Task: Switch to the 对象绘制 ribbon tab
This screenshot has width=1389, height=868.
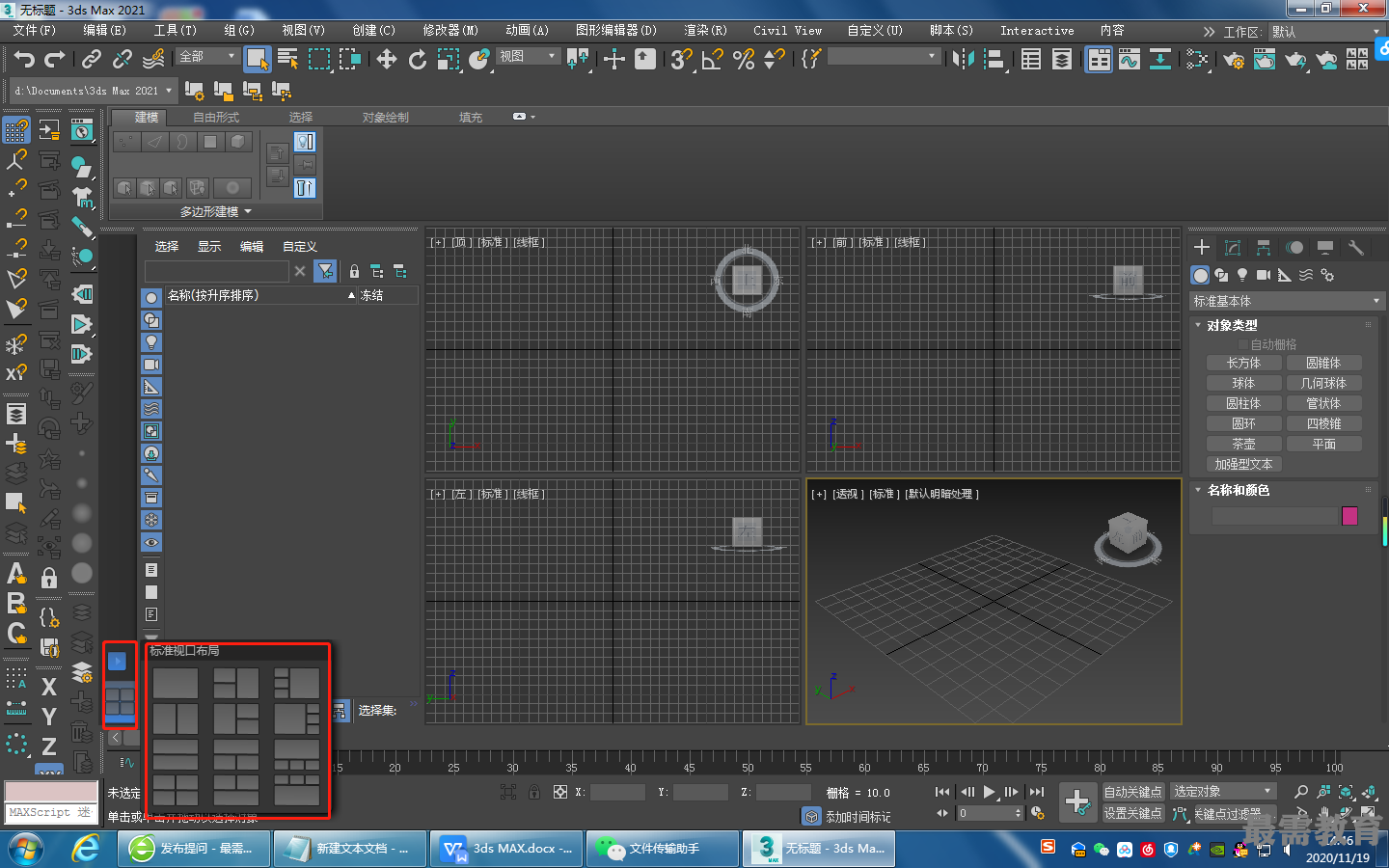Action: point(386,118)
